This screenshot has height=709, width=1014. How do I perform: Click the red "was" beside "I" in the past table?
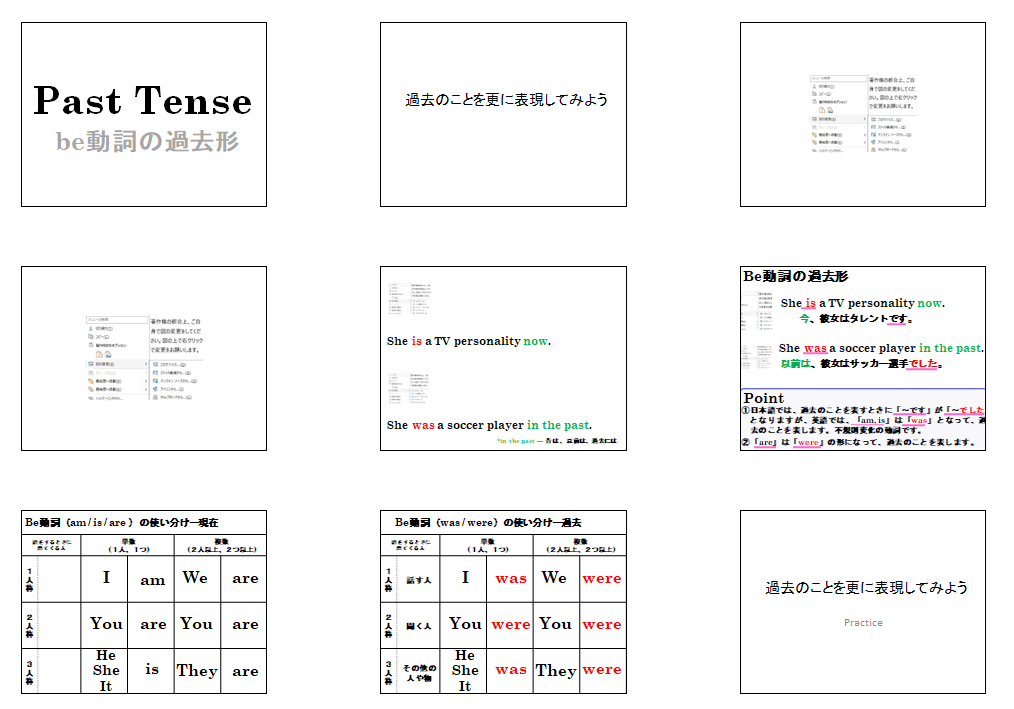point(511,579)
